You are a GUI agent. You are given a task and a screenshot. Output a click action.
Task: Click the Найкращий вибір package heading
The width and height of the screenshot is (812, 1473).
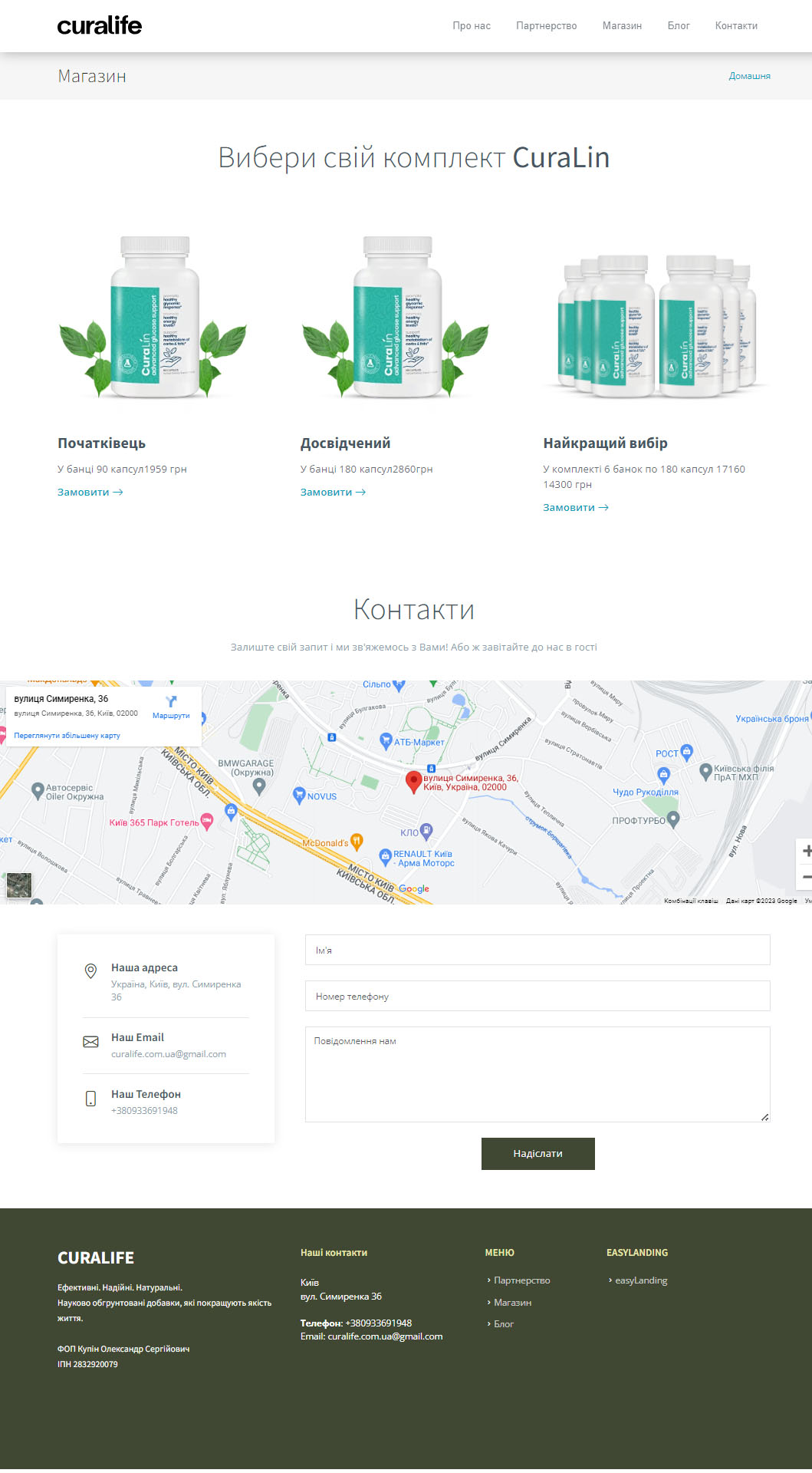point(605,443)
